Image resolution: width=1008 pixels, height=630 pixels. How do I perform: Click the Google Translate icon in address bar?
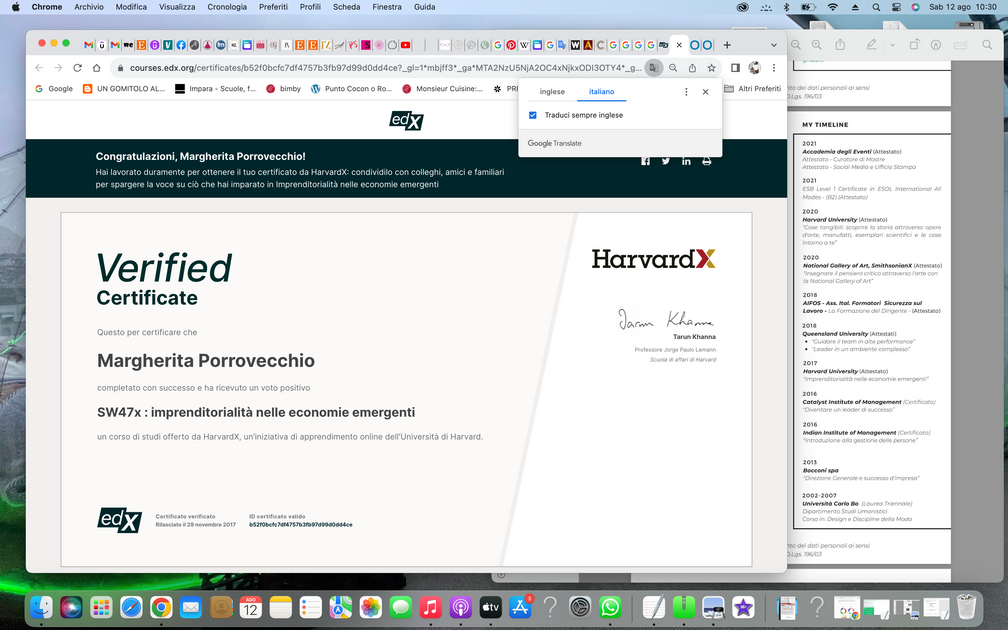coord(653,68)
